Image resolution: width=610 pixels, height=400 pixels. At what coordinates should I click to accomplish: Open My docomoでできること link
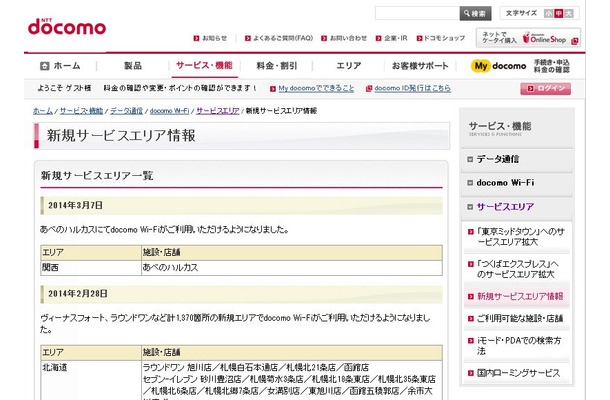(x=316, y=88)
